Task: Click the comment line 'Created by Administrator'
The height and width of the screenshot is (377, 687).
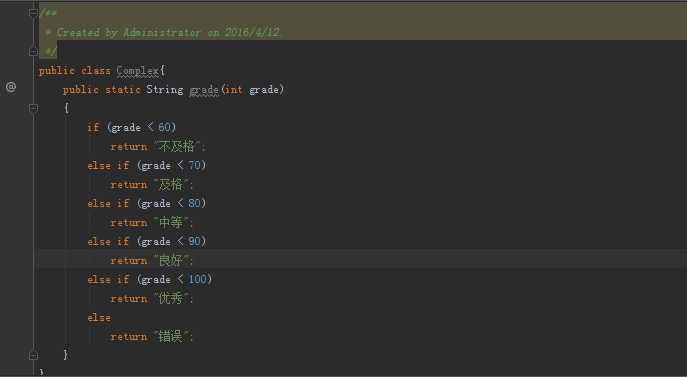Action: [168, 32]
